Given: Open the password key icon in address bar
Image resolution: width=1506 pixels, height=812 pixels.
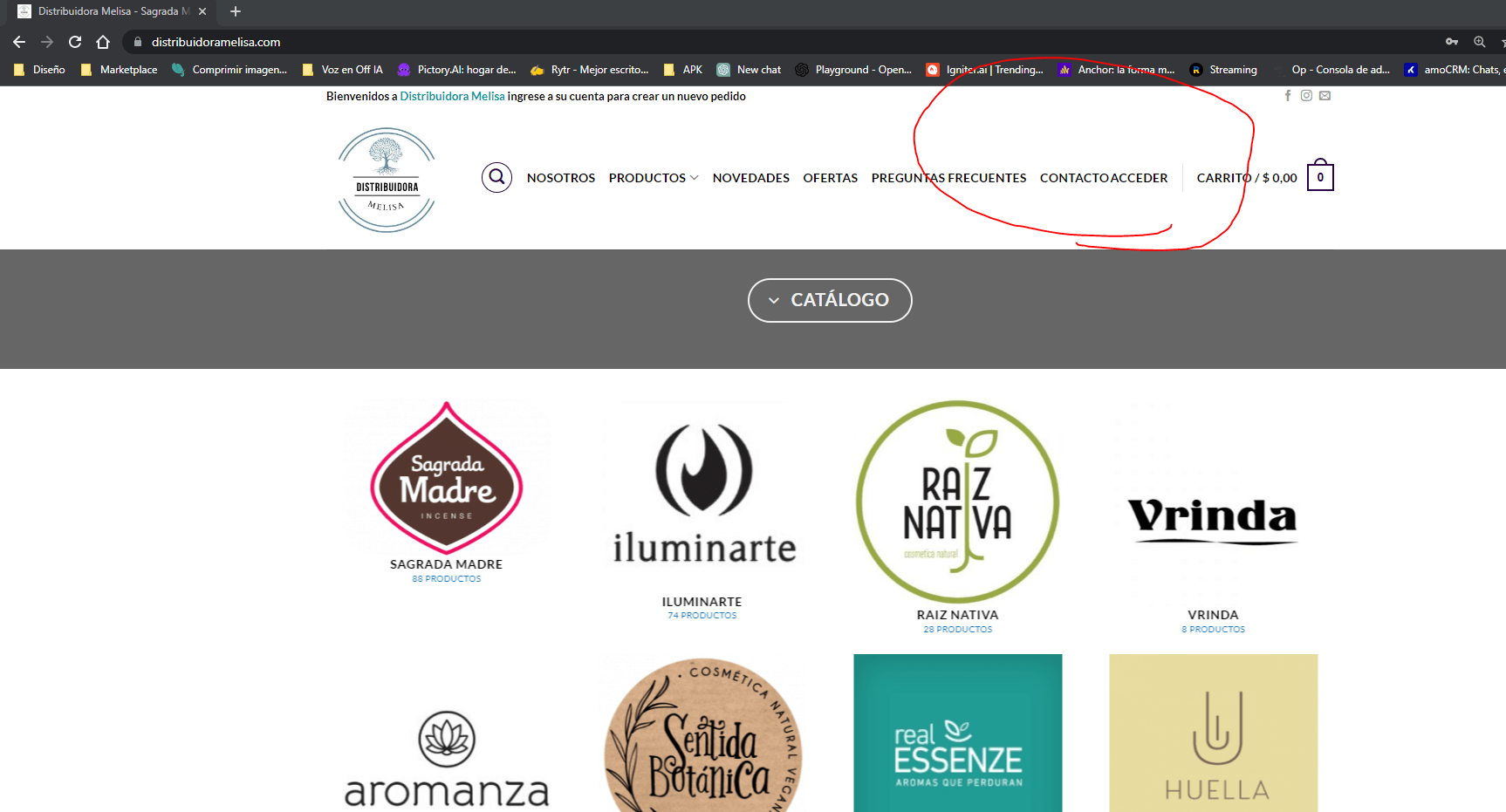Looking at the screenshot, I should pos(1452,42).
